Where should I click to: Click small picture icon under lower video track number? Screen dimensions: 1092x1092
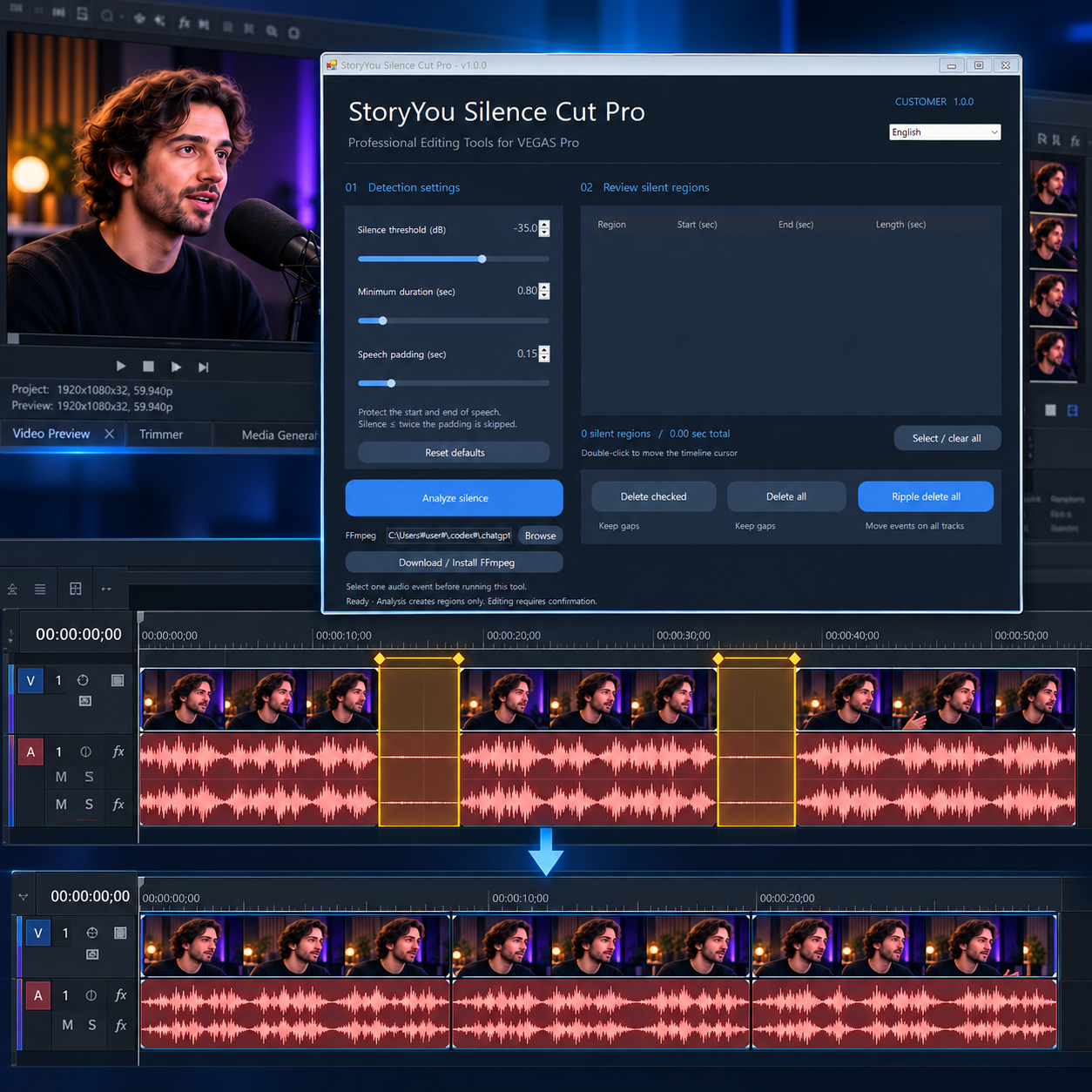(x=92, y=954)
